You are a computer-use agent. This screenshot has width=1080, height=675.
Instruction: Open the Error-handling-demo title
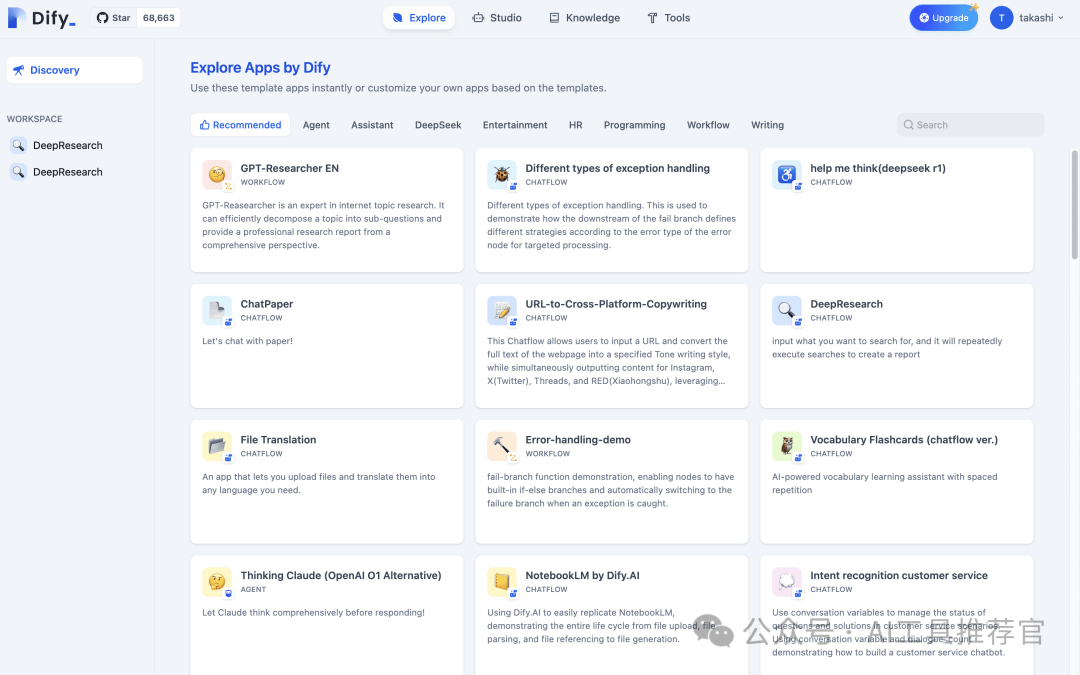pos(578,439)
